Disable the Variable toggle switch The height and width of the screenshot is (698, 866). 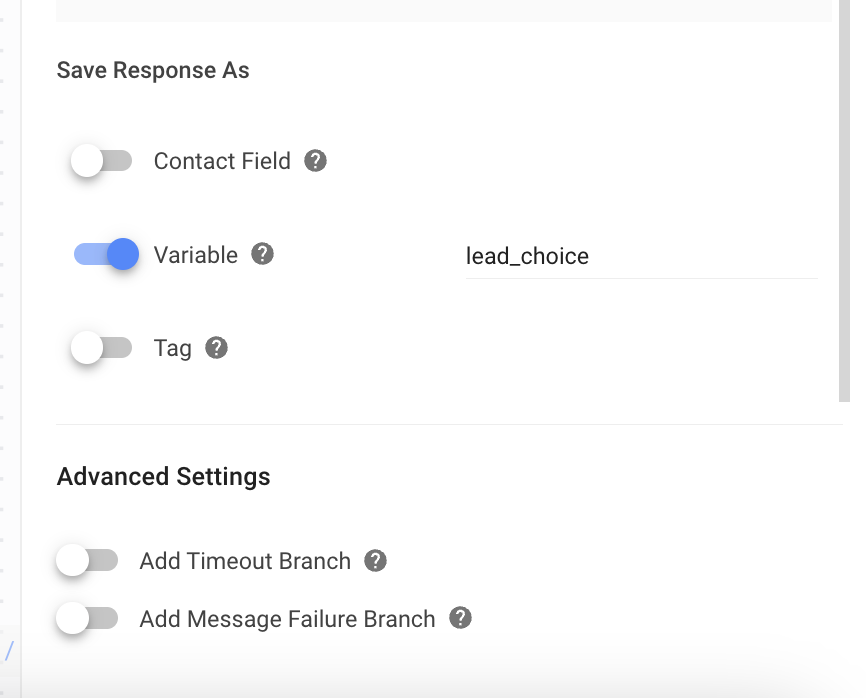106,255
